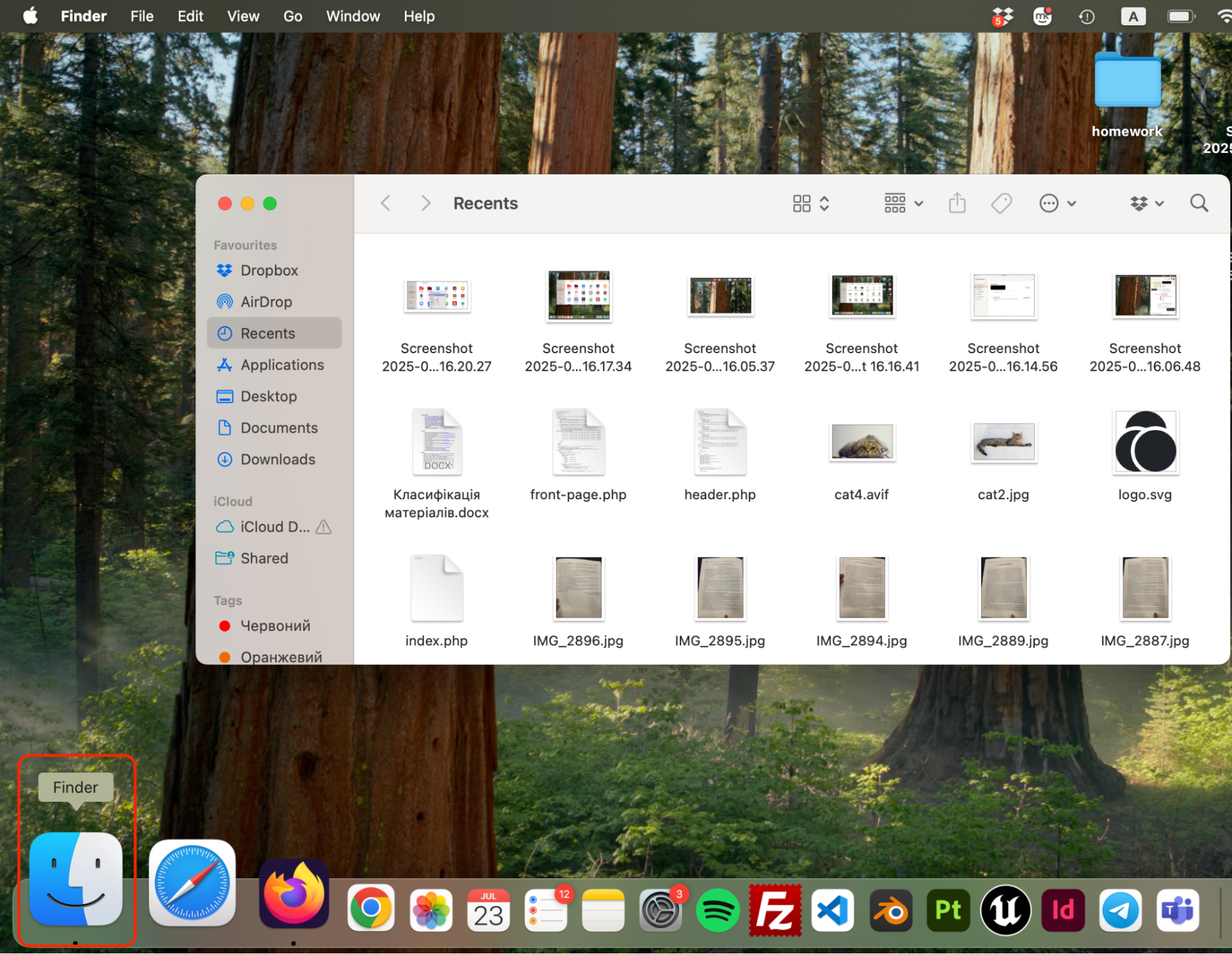Click the back navigation arrow
Viewport: 1232px width, 954px height.
[385, 203]
